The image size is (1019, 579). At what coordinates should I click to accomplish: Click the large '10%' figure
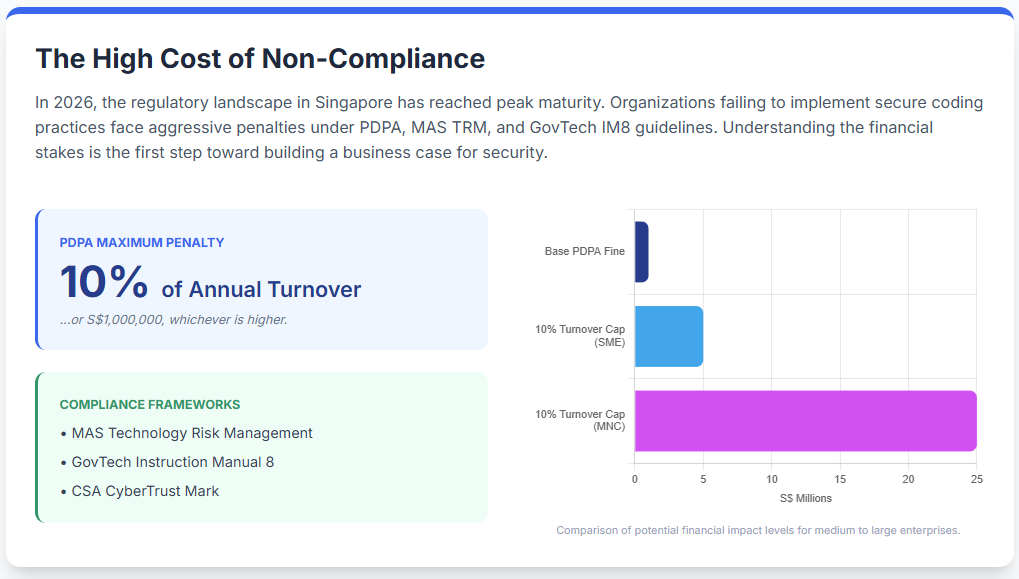coord(104,282)
